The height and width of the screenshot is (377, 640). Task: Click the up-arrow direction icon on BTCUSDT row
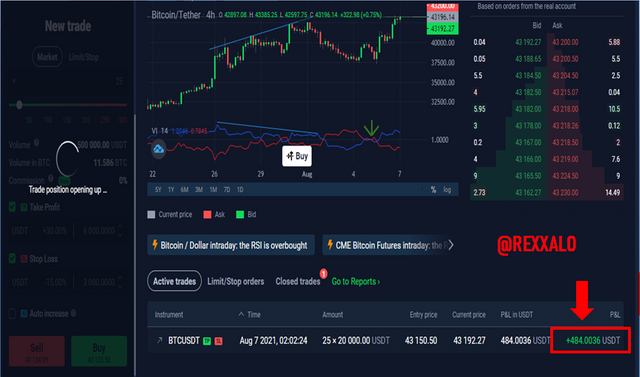[160, 340]
